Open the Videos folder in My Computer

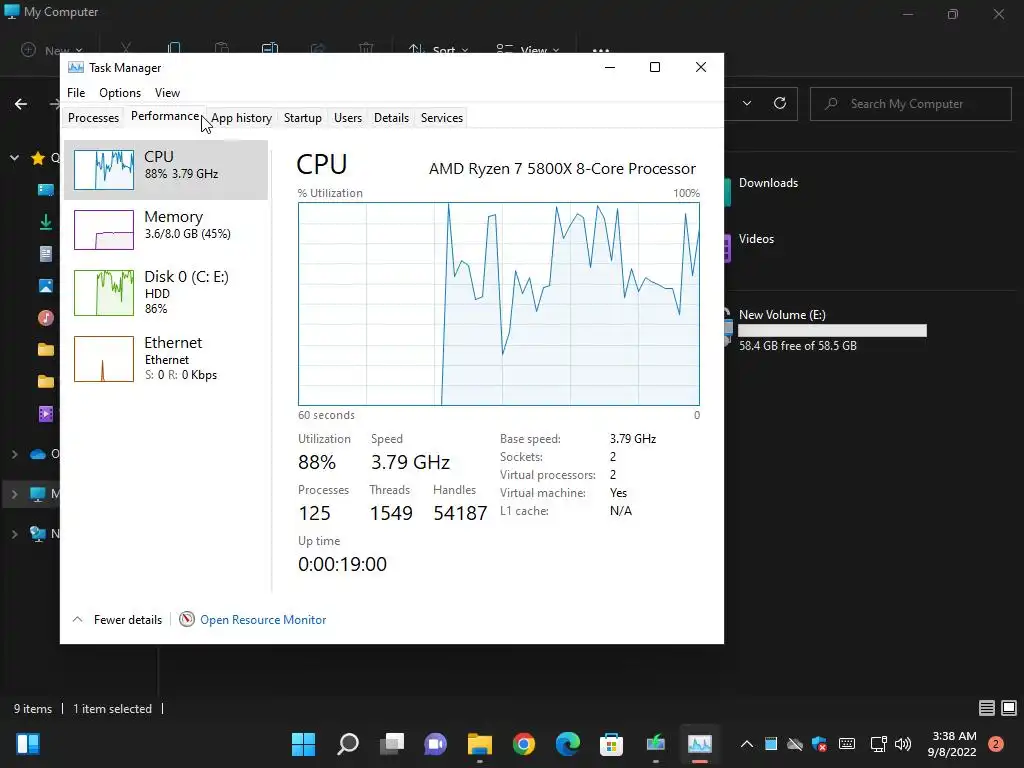[756, 239]
